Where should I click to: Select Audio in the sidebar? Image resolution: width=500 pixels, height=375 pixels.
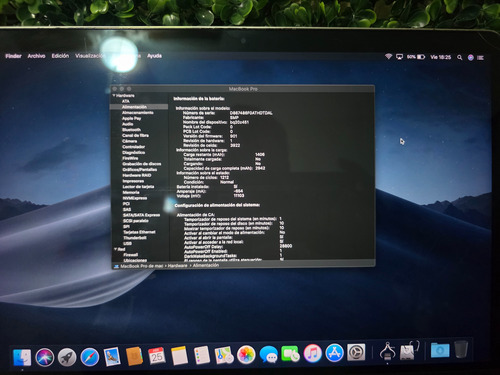(128, 124)
